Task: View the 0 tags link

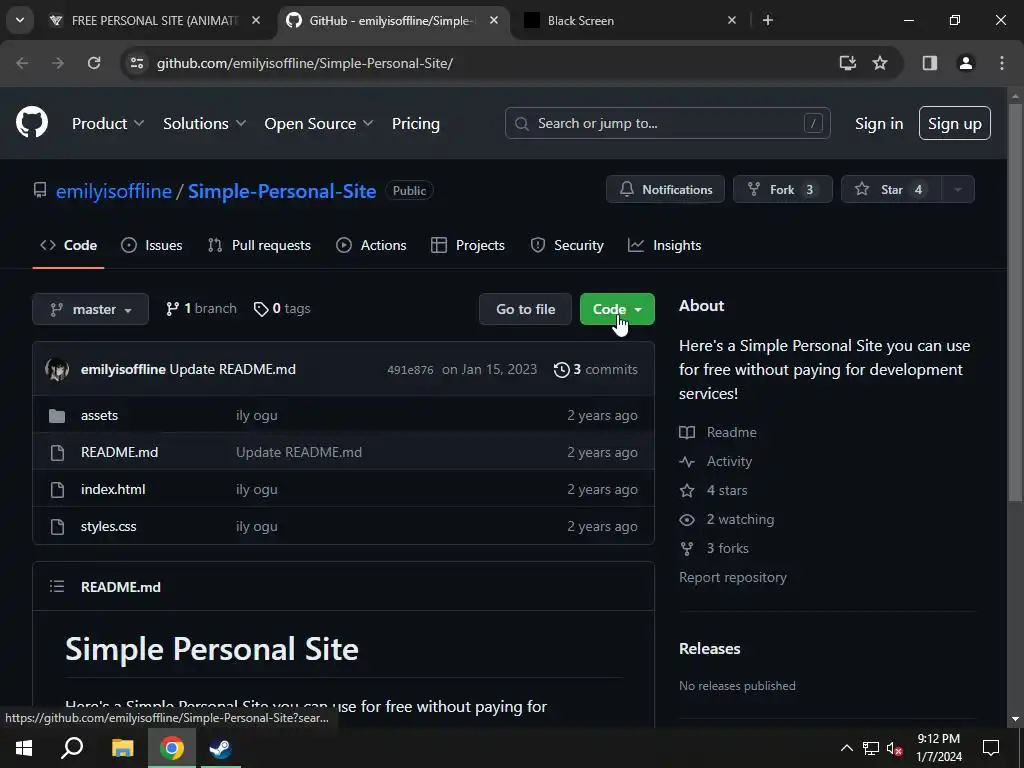Action: pyautogui.click(x=282, y=308)
